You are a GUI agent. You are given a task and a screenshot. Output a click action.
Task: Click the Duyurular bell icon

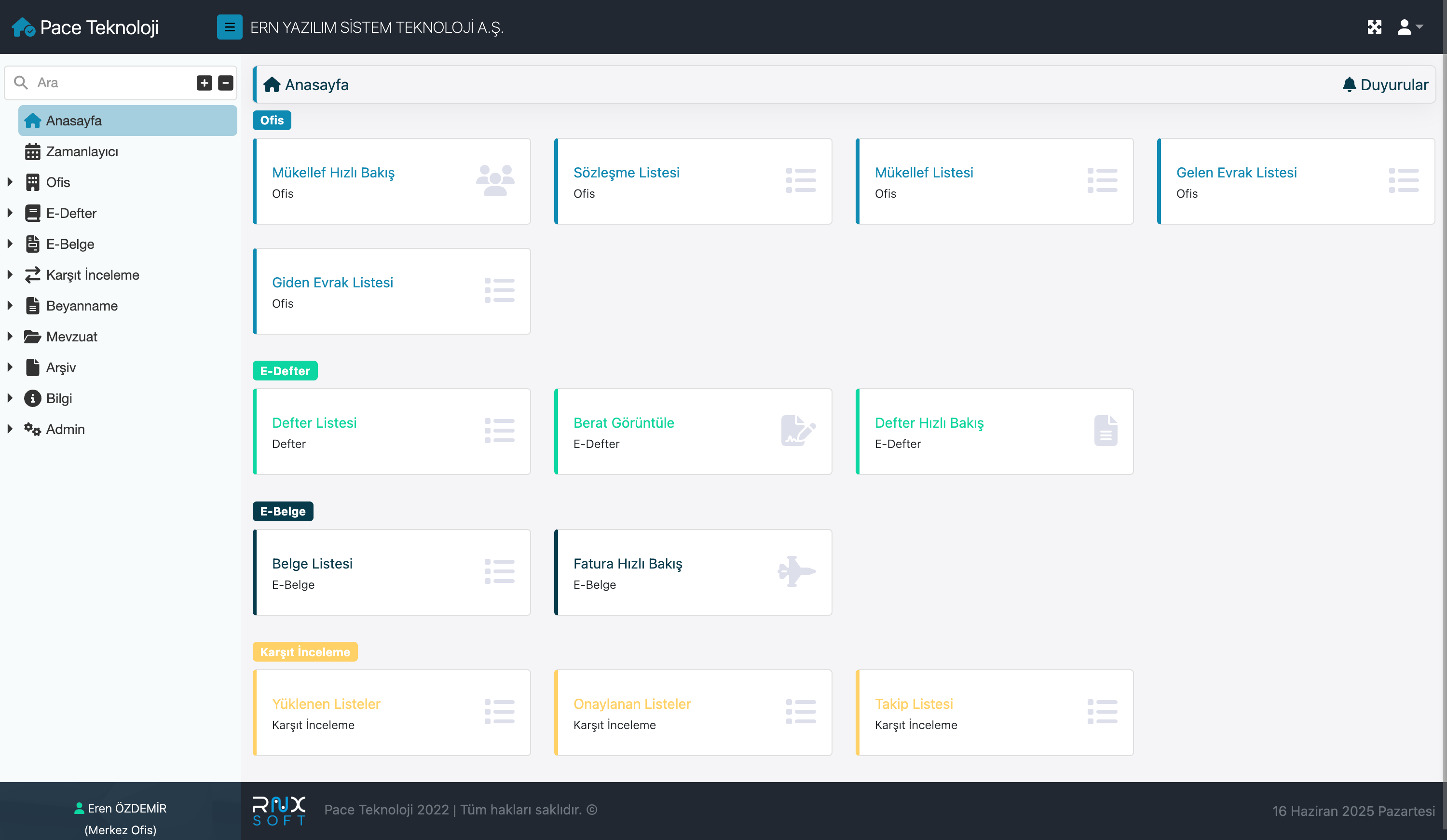1349,84
